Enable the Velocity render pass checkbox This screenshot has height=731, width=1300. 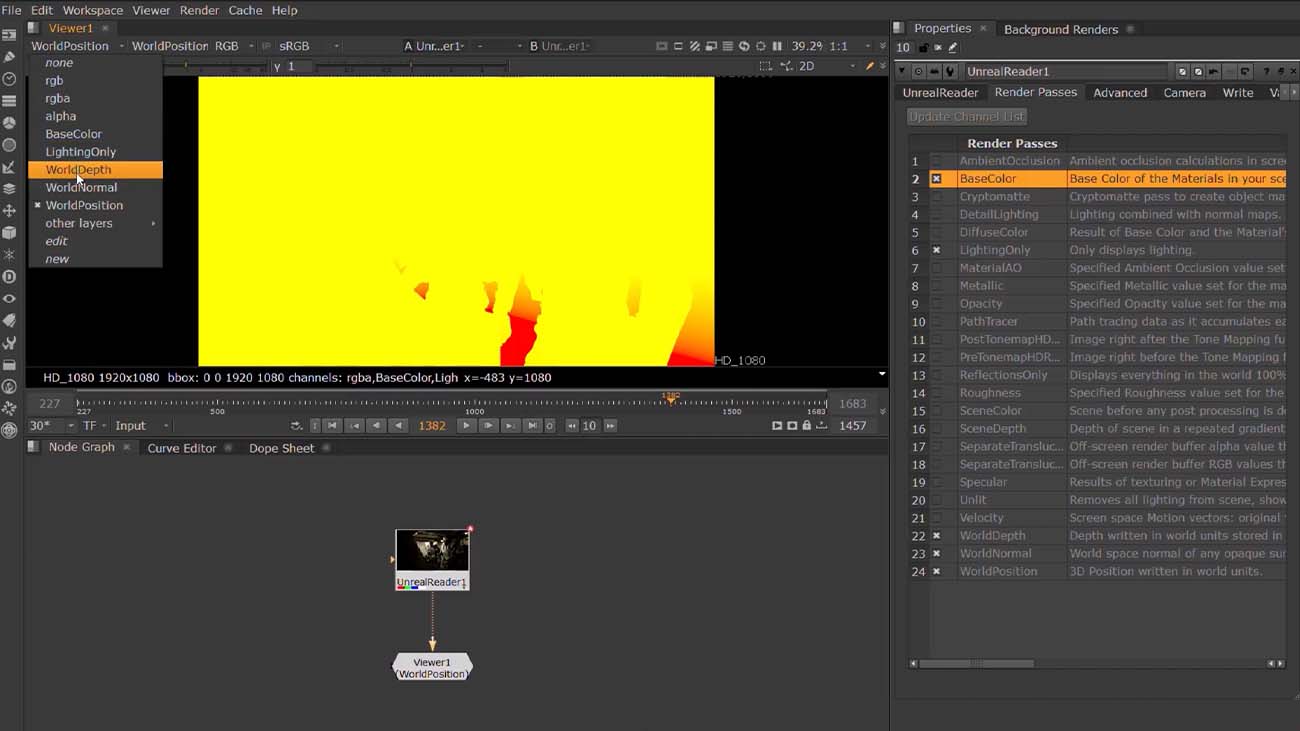pyautogui.click(x=936, y=518)
